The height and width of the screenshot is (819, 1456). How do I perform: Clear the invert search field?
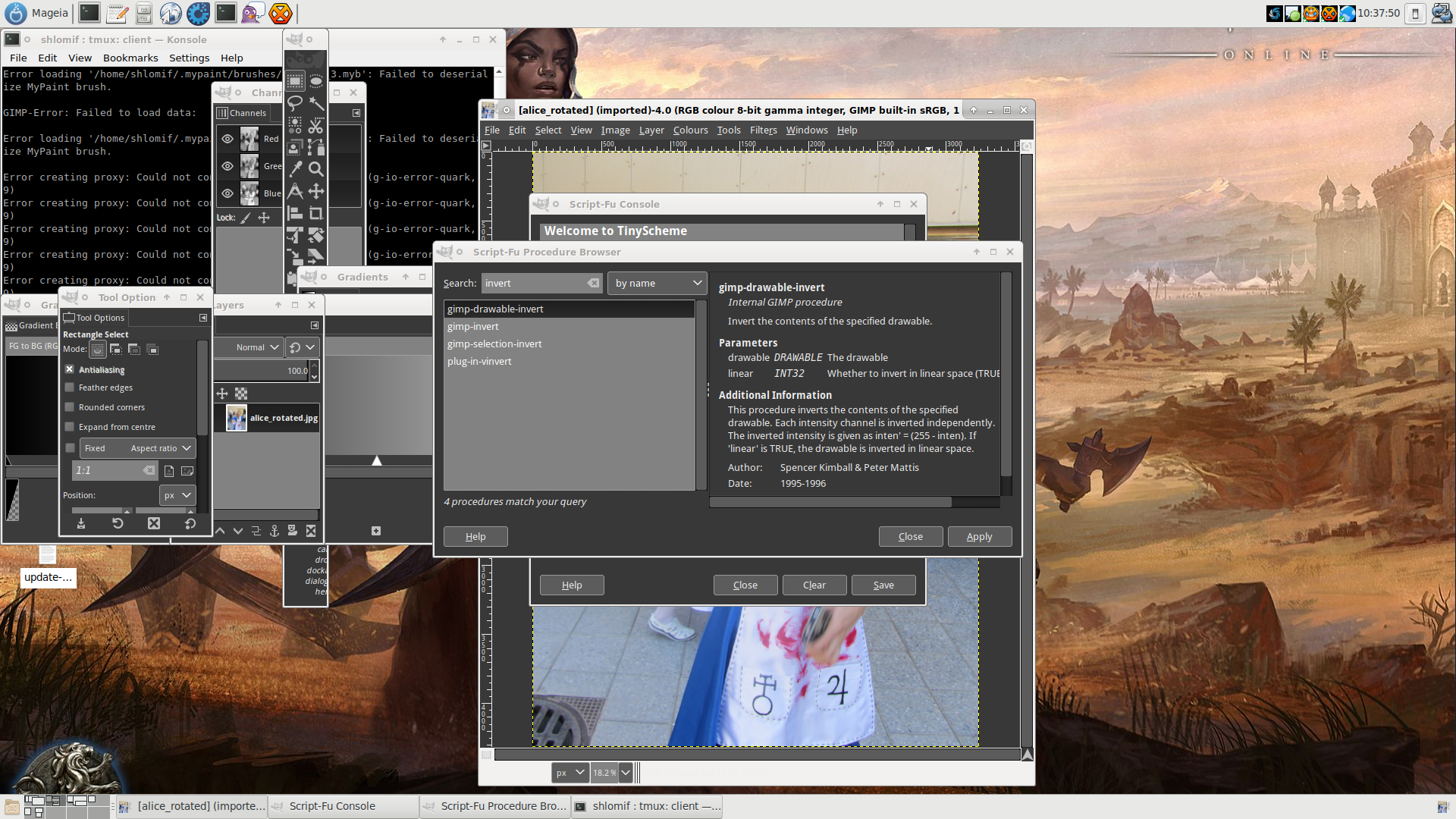(x=593, y=283)
